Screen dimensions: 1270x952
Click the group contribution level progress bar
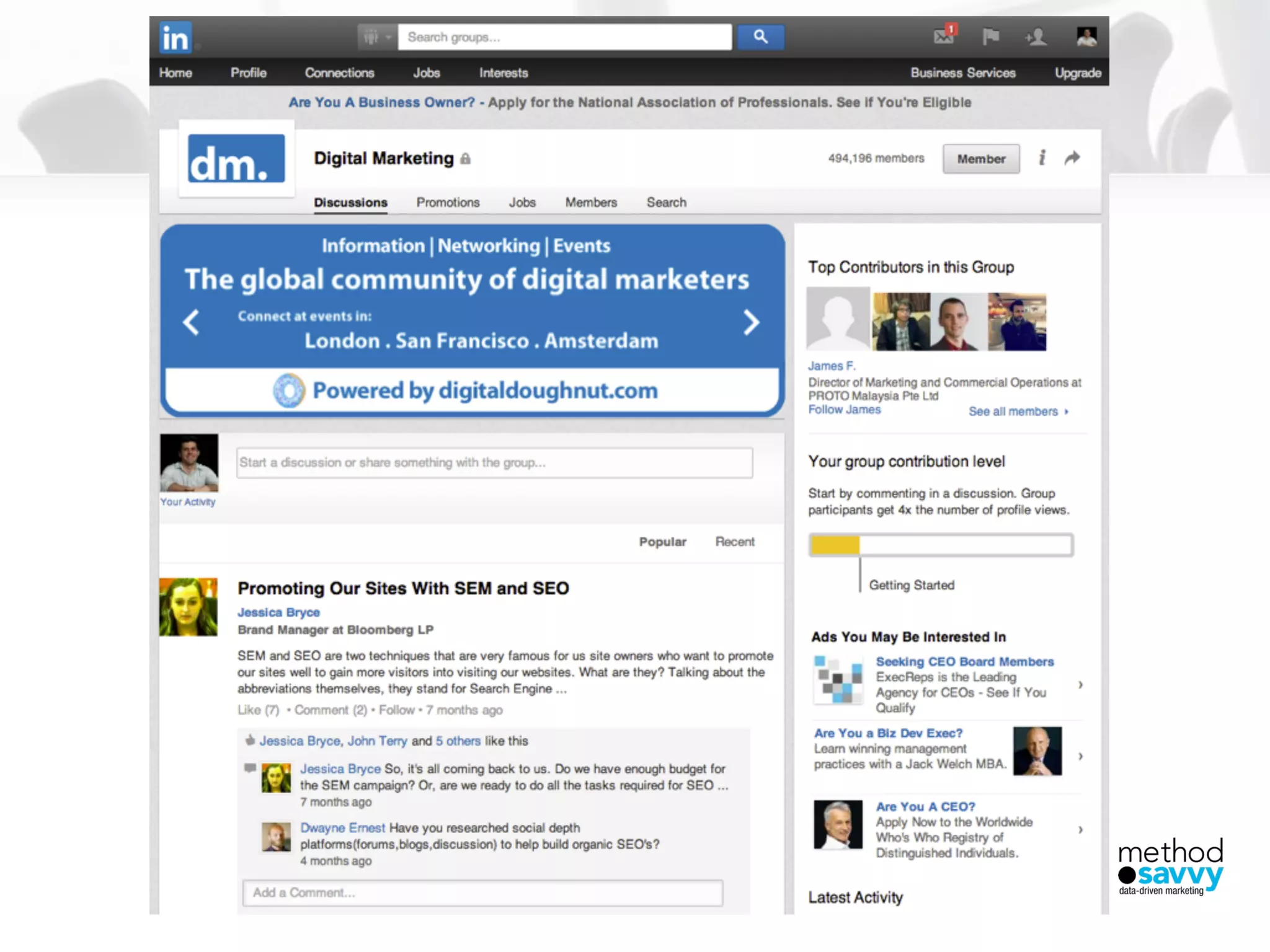[941, 545]
